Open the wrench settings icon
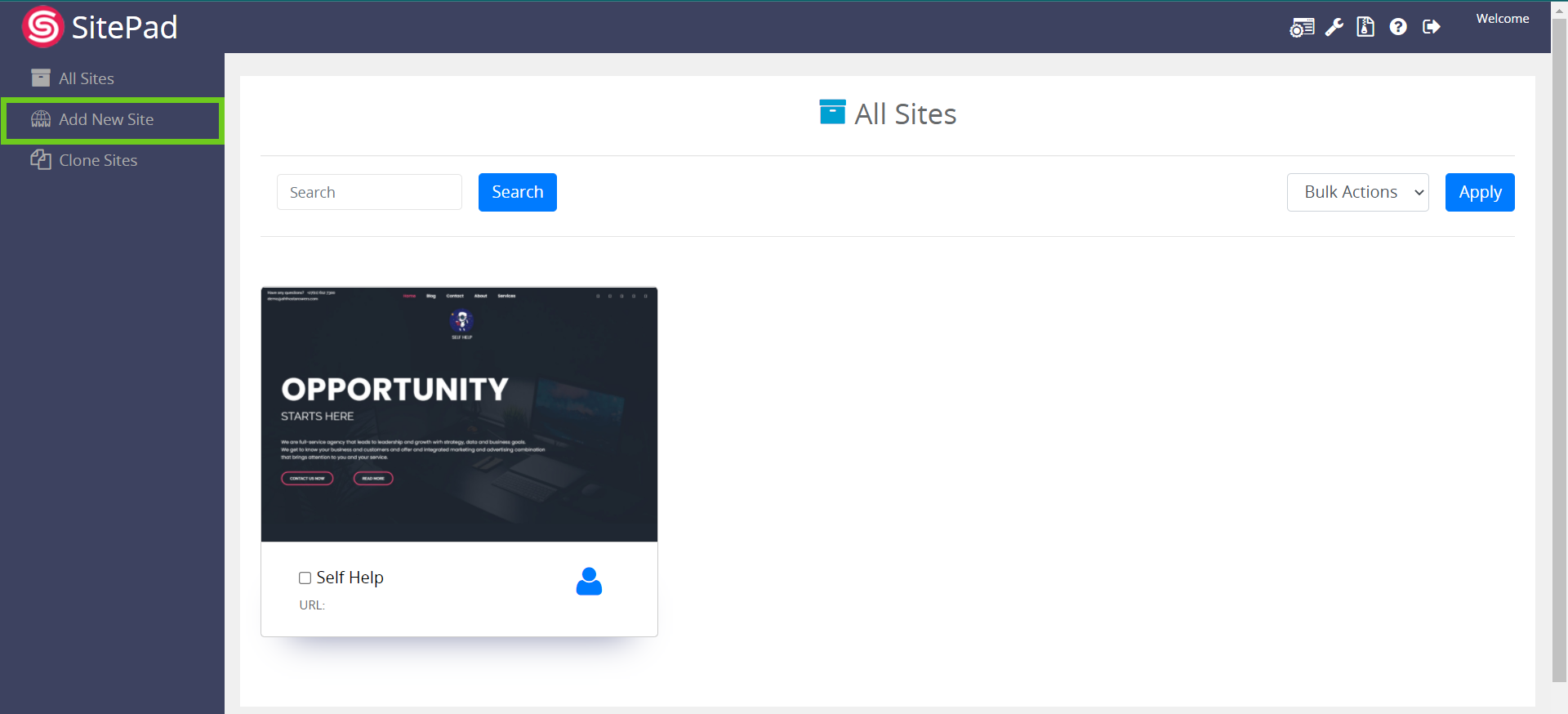1568x714 pixels. (x=1334, y=28)
